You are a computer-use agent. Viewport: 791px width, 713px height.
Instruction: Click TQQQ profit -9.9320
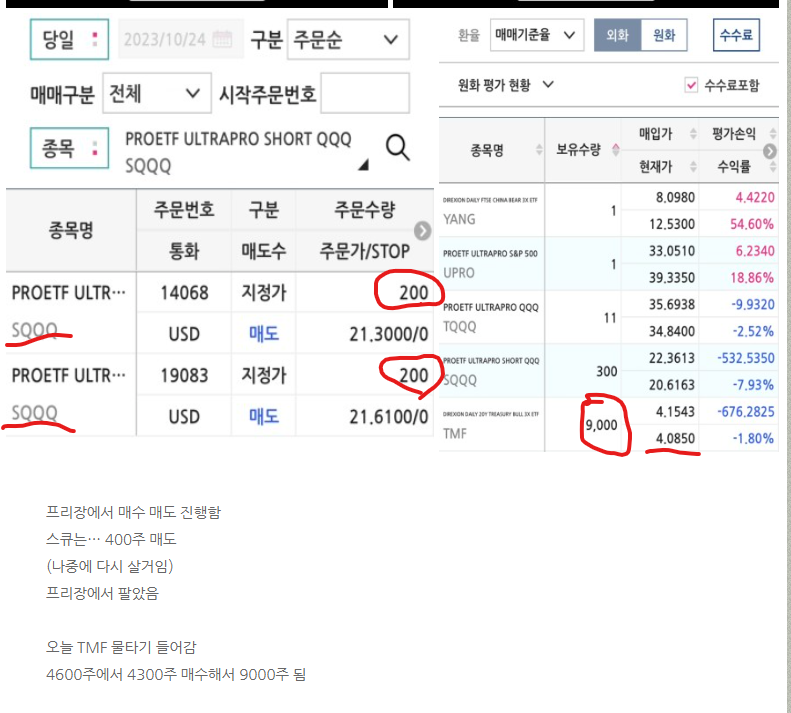pos(753,304)
